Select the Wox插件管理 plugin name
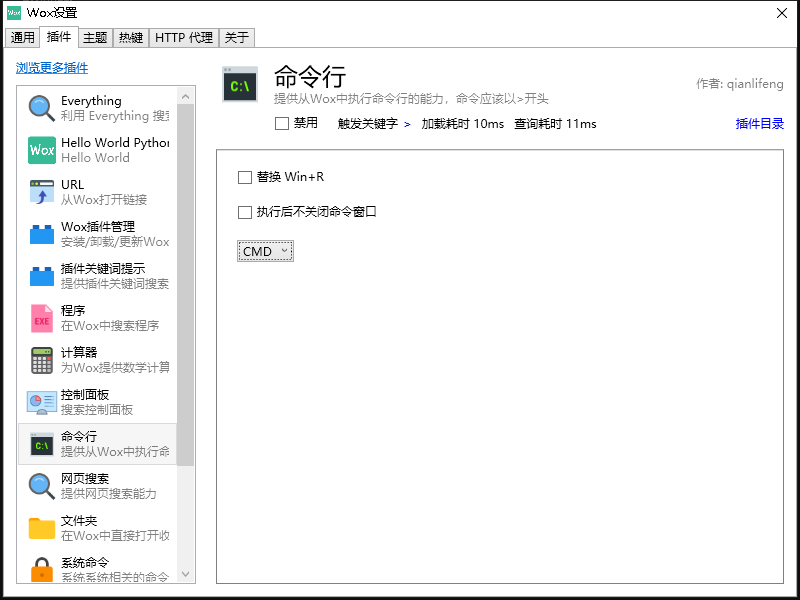Screen dimensions: 800x600 click(98, 226)
